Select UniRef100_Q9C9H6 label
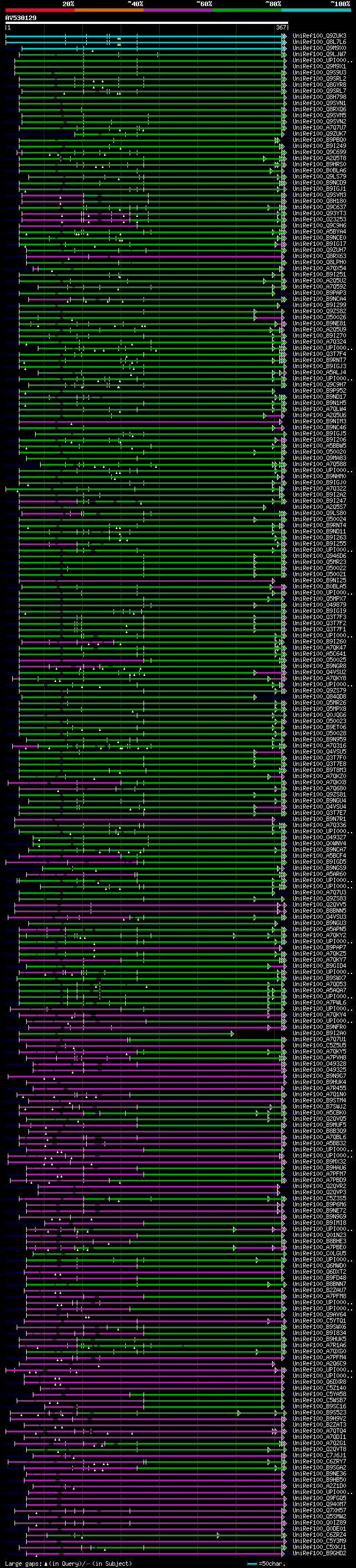This screenshot has width=356, height=1568. tap(319, 226)
